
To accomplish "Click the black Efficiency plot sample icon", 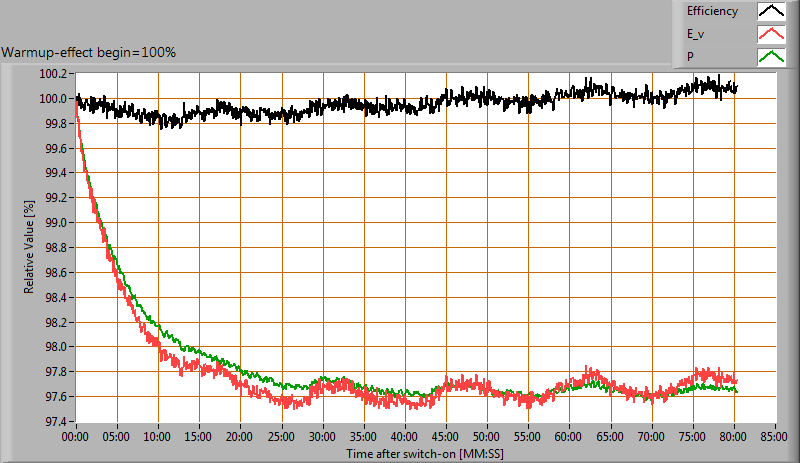I will [x=770, y=12].
